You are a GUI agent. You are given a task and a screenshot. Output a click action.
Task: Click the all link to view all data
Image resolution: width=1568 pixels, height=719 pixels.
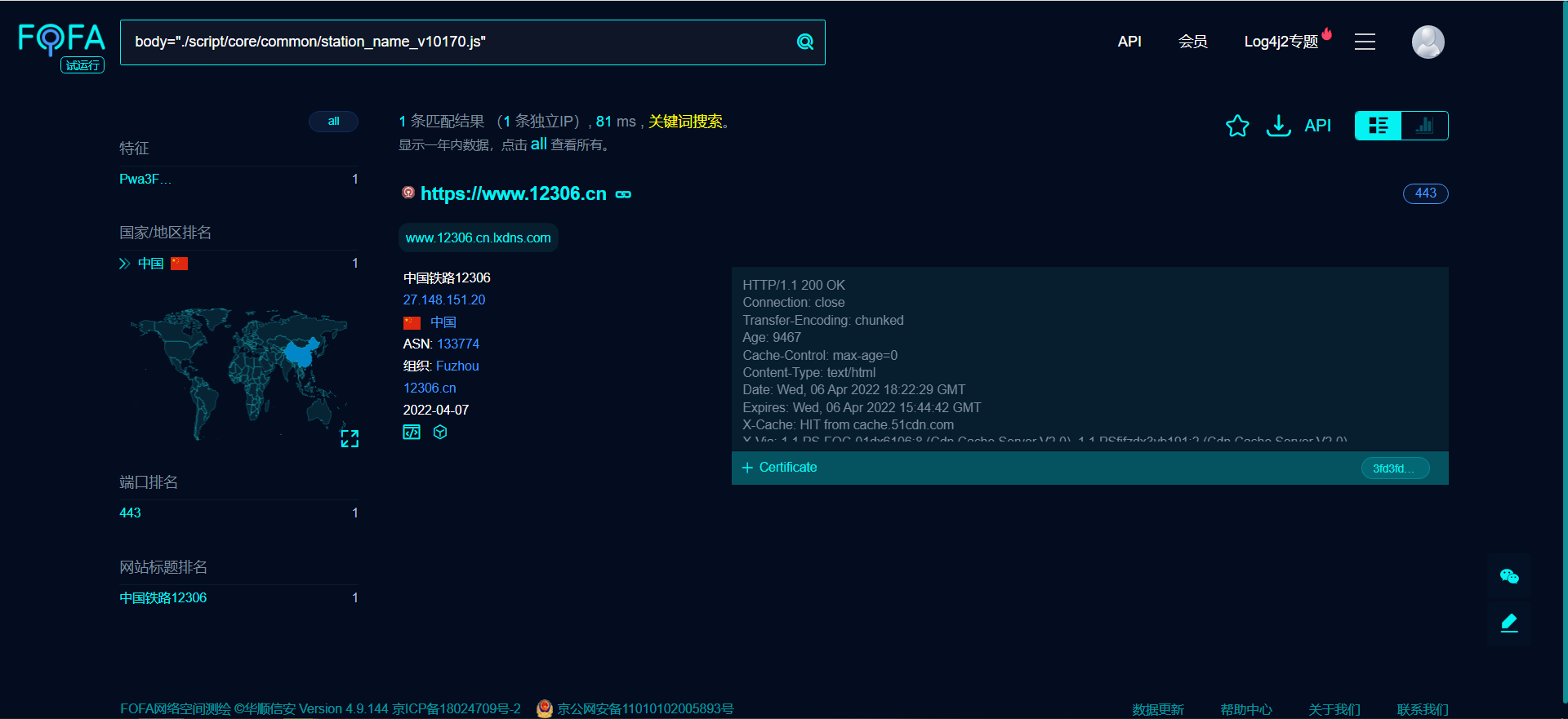point(538,144)
